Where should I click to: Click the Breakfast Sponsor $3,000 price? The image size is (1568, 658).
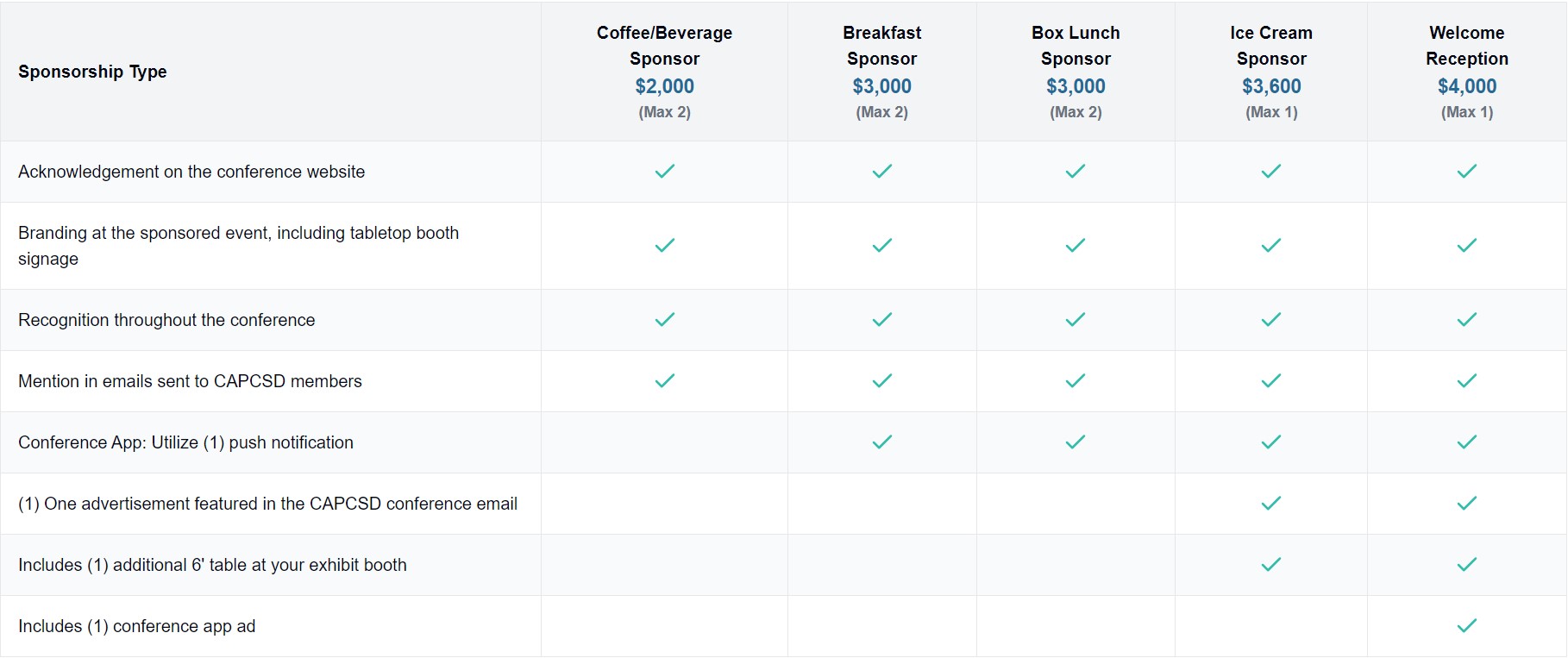pyautogui.click(x=882, y=86)
